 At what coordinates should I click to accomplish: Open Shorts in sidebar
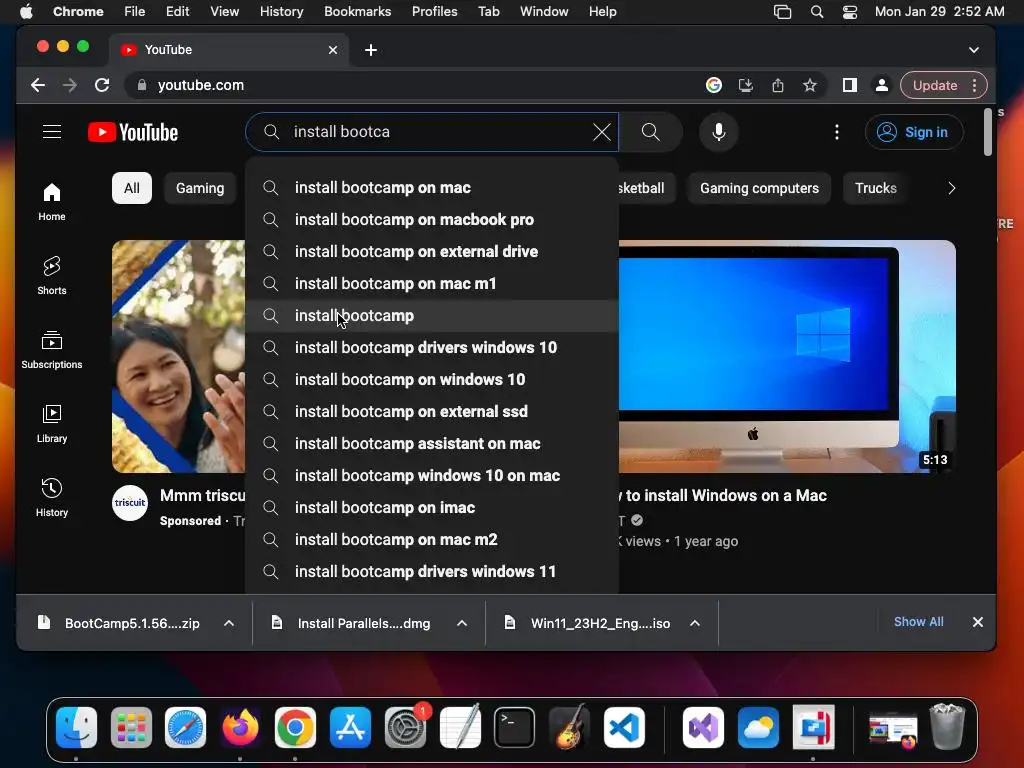pos(52,276)
